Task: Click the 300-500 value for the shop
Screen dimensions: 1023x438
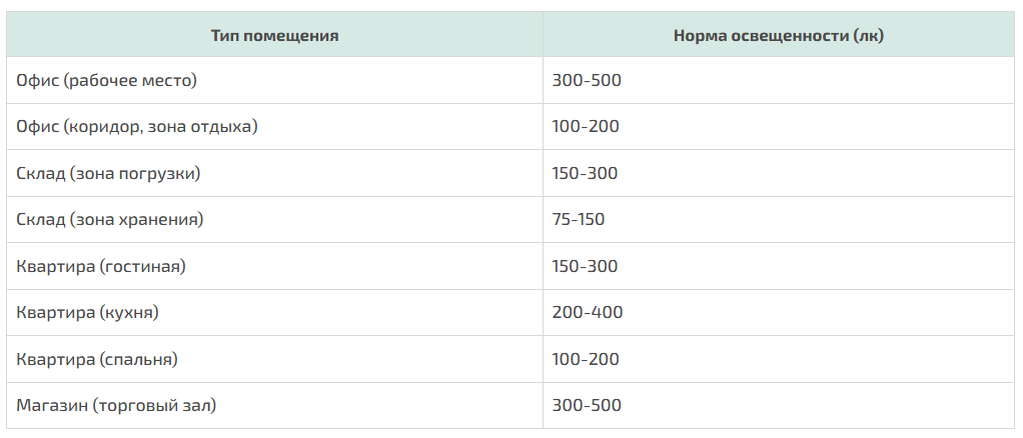Action: (x=586, y=405)
